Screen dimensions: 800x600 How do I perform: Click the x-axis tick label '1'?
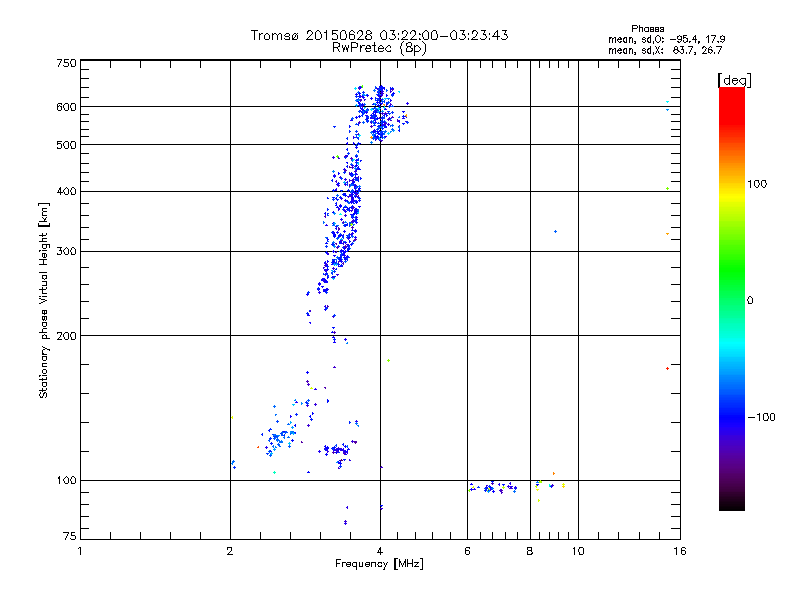pos(80,551)
